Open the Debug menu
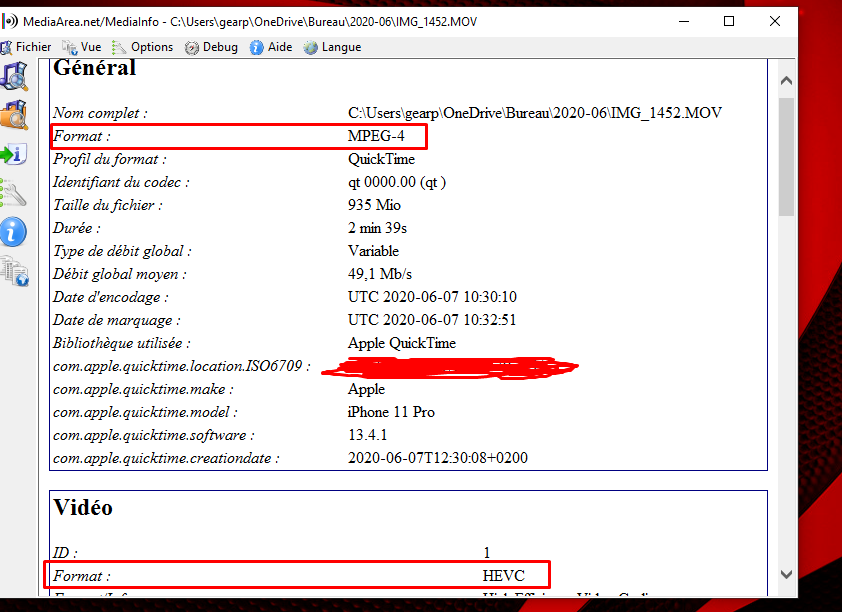 pyautogui.click(x=211, y=47)
